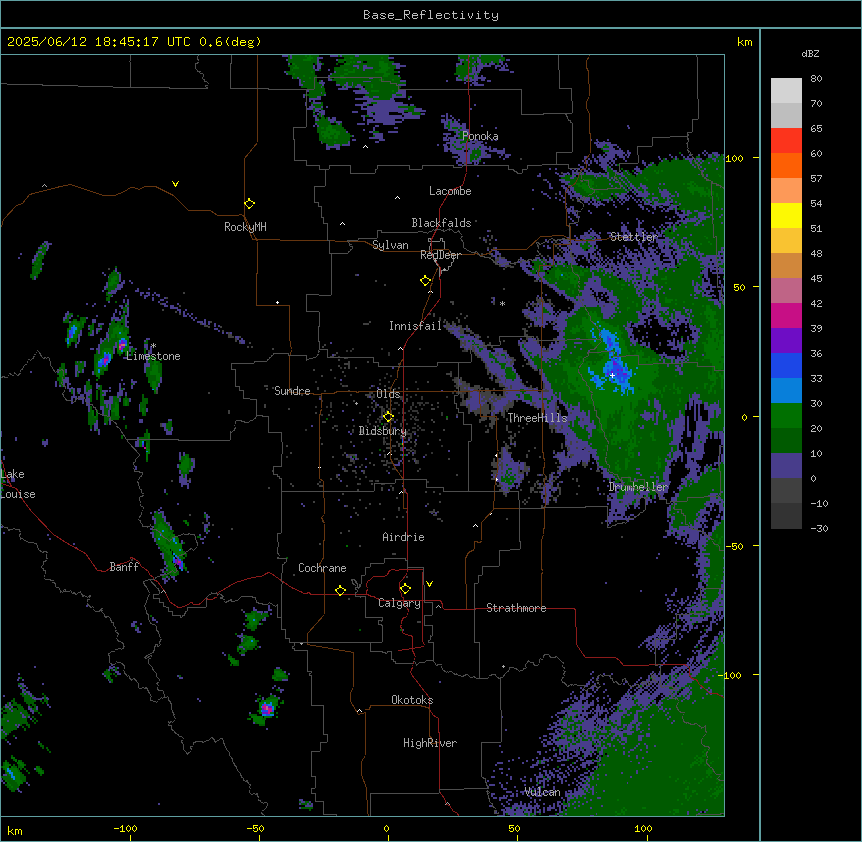Click the Limestone label

tap(153, 356)
